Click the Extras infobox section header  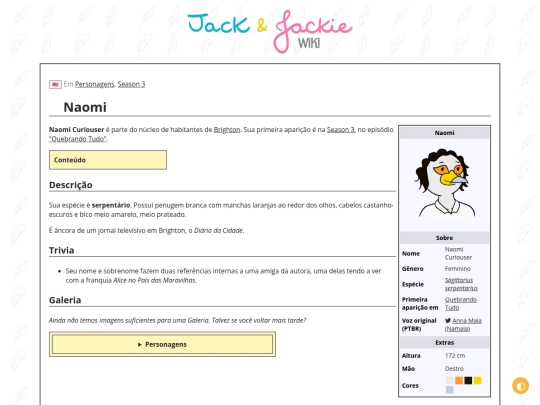point(444,342)
